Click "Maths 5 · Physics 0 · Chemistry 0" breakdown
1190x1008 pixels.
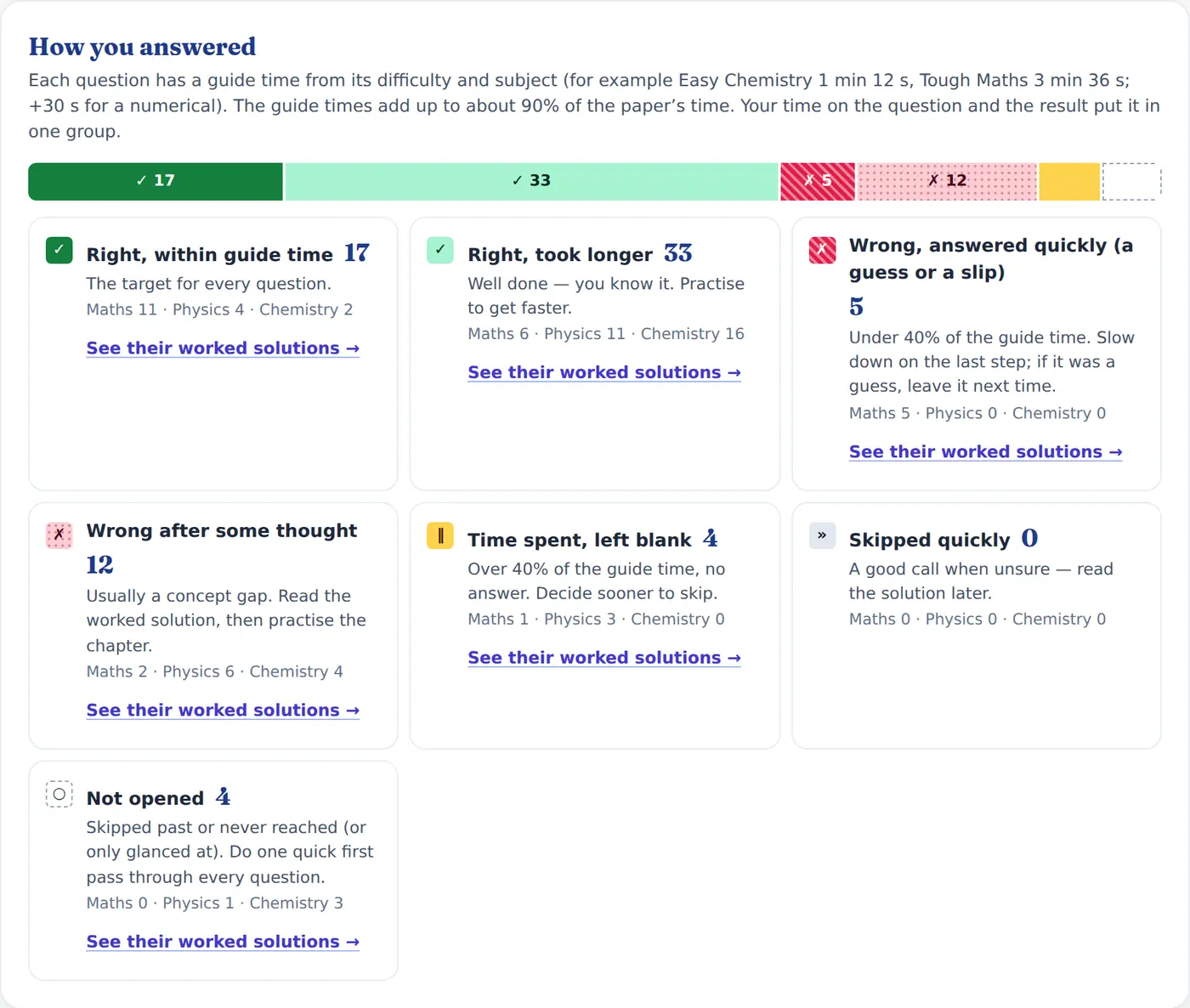click(977, 414)
